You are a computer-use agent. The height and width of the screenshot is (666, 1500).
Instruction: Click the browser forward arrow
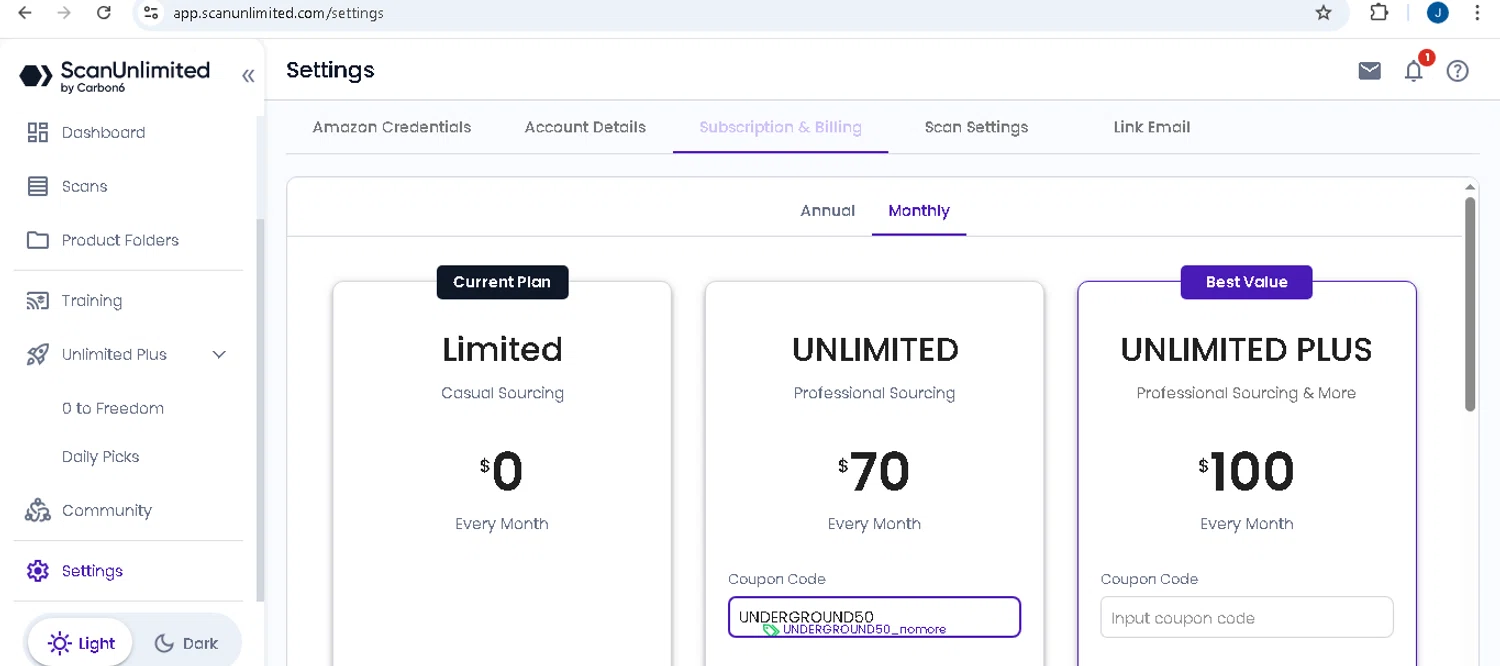pos(64,13)
